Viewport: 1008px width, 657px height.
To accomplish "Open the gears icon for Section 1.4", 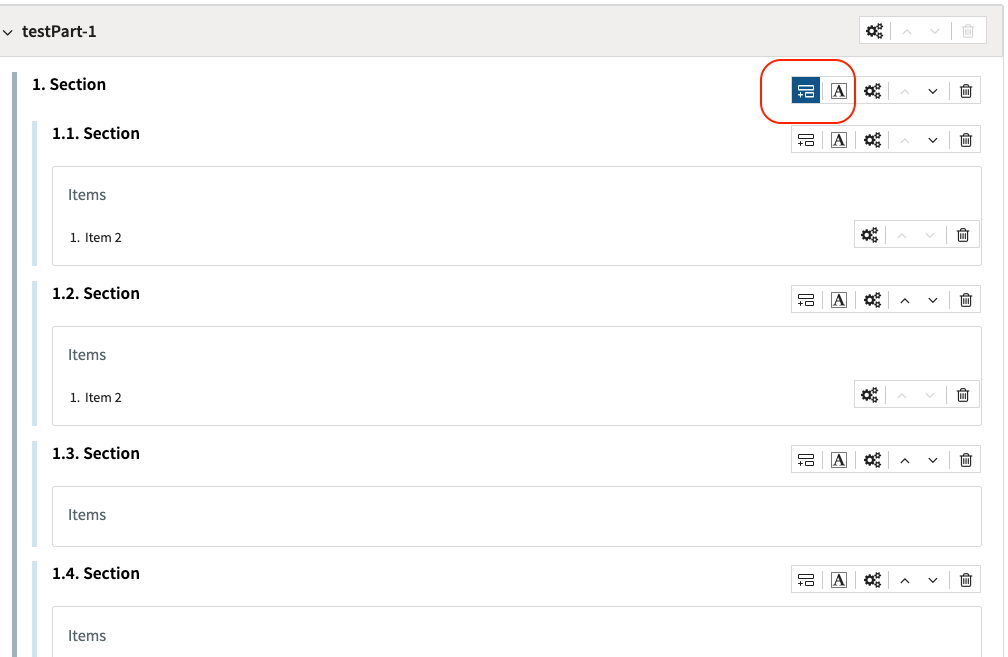I will pos(872,579).
